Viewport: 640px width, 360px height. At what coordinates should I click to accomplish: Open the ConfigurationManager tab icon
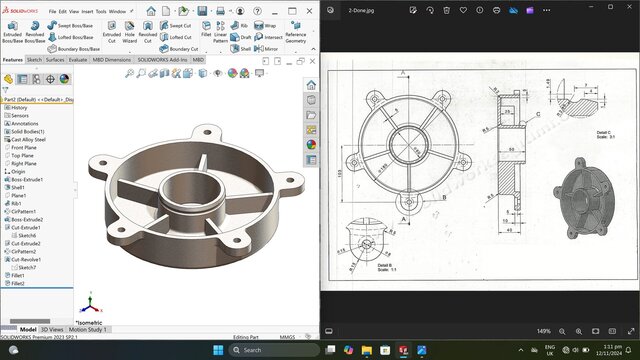pos(36,79)
